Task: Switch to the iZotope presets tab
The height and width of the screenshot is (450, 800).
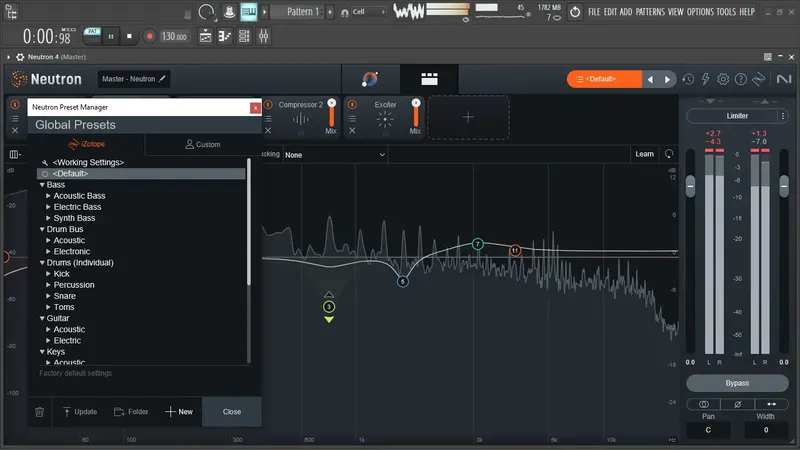Action: 86,144
